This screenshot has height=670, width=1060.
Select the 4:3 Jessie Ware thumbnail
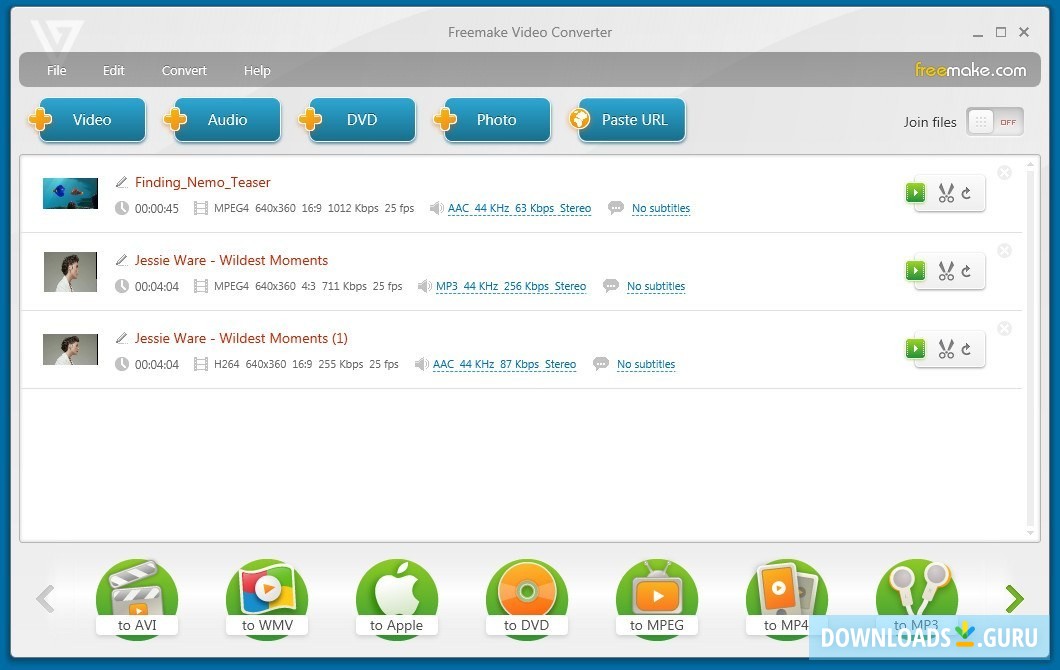pos(70,272)
